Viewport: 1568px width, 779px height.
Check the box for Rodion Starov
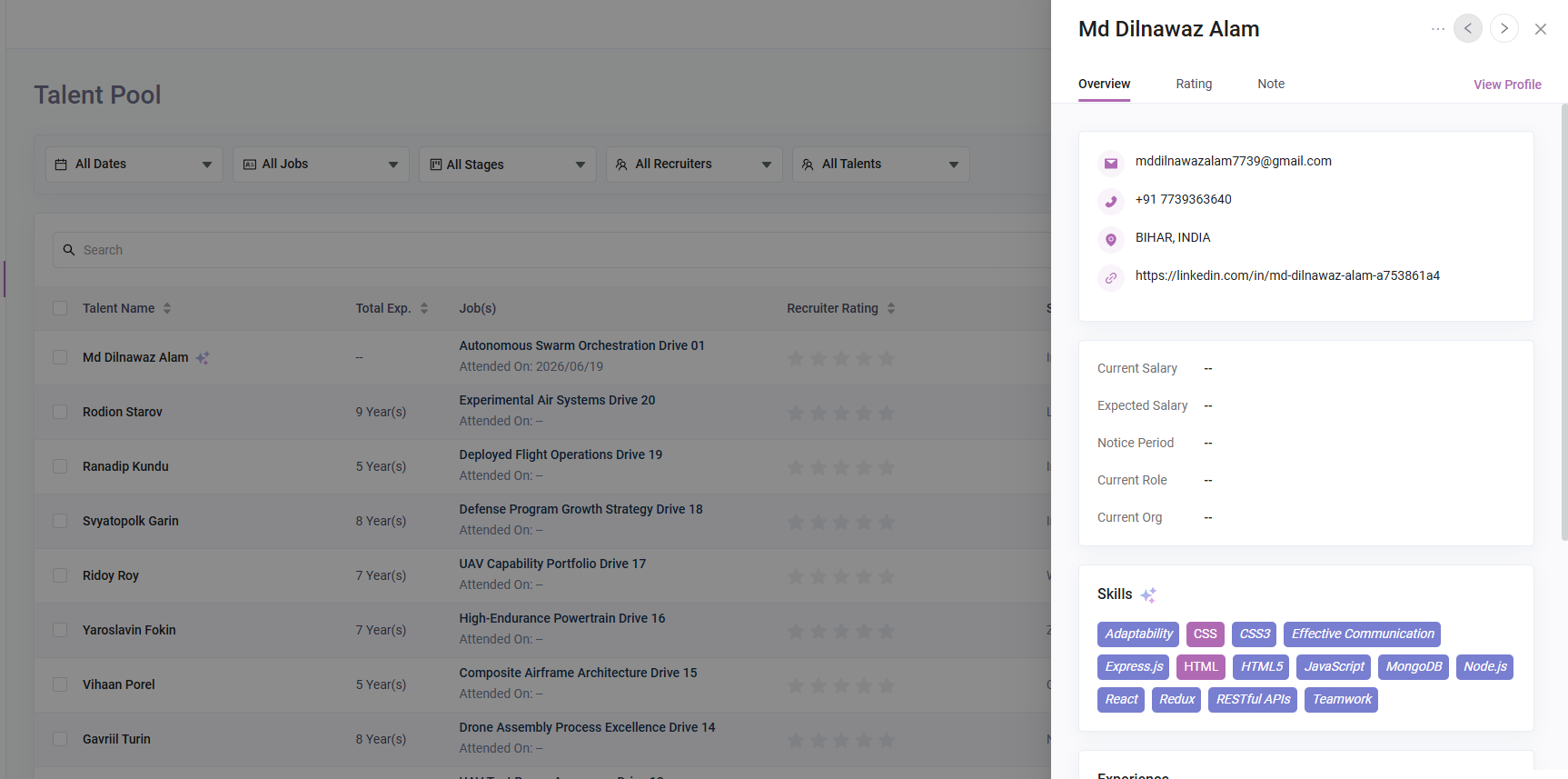coord(60,412)
